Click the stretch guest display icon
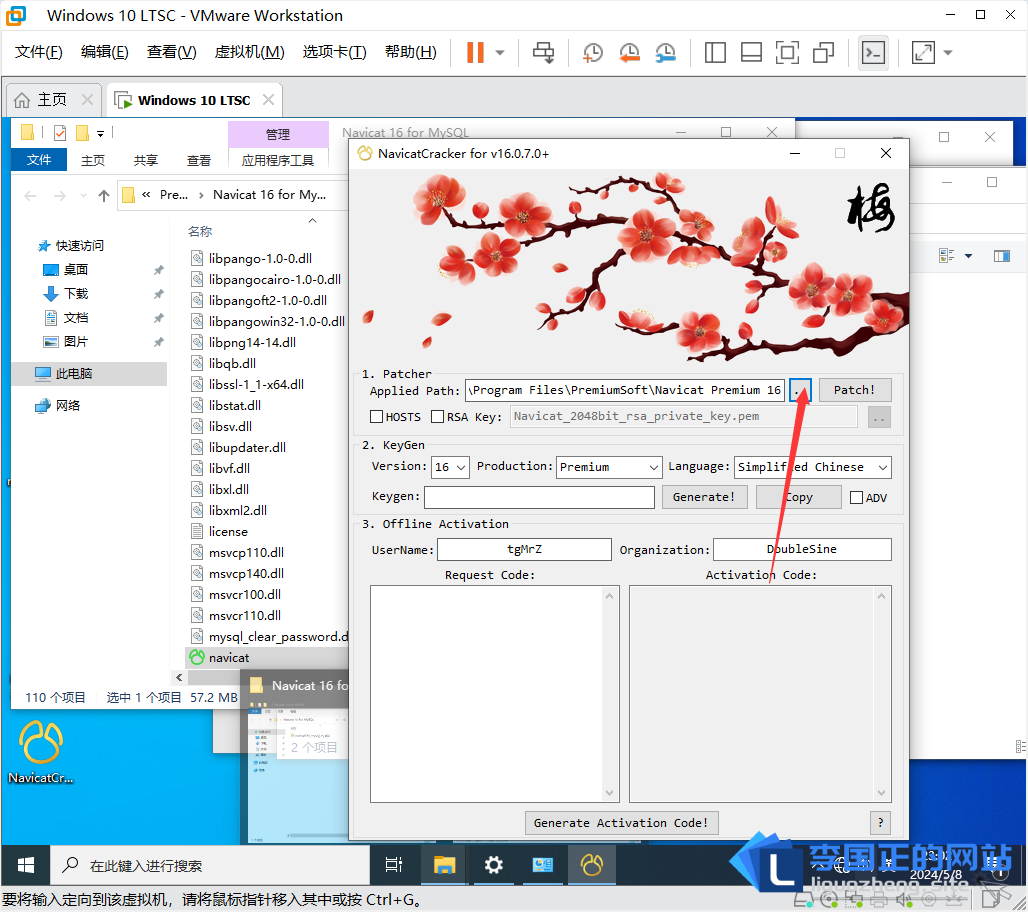 tap(923, 52)
